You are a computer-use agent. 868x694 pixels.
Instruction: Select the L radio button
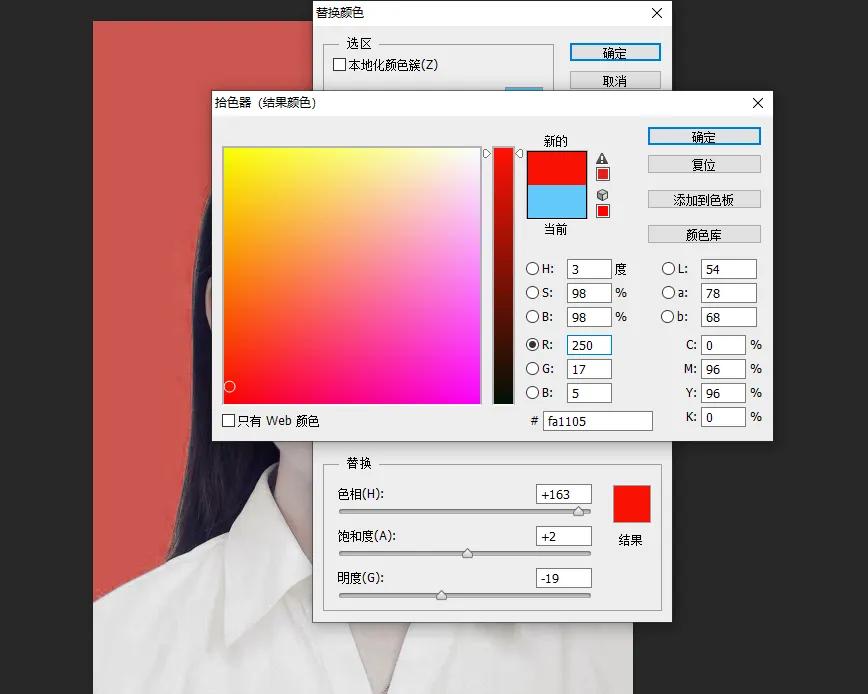point(669,268)
